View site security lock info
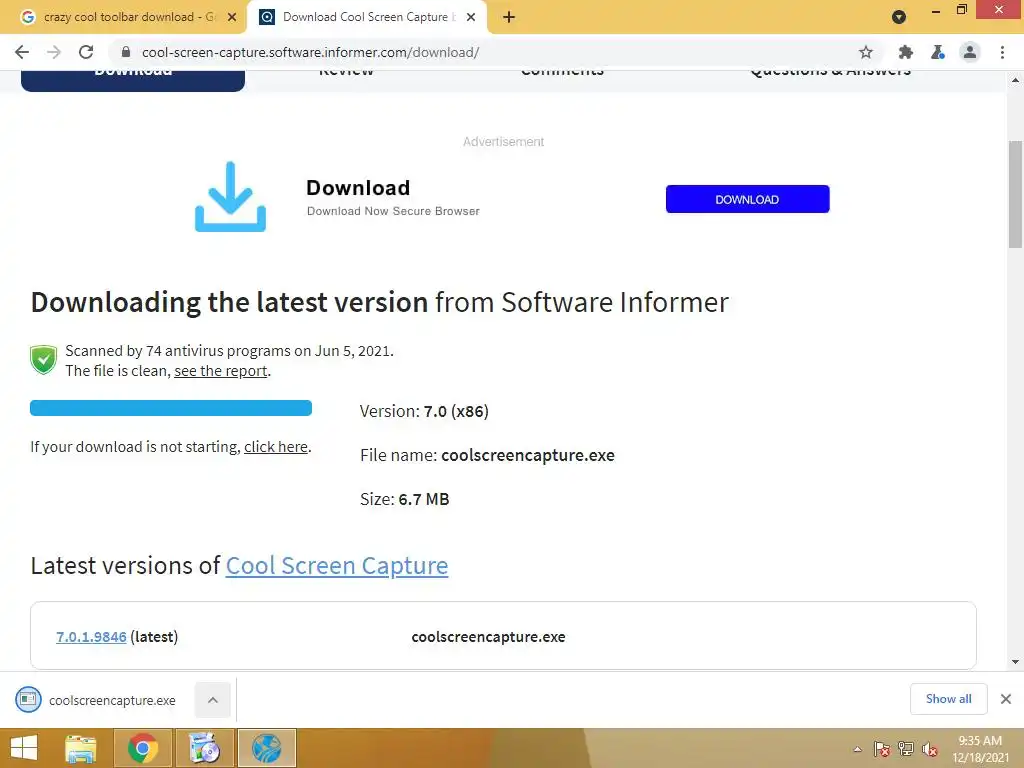Viewport: 1024px width, 768px height. pyautogui.click(x=126, y=52)
